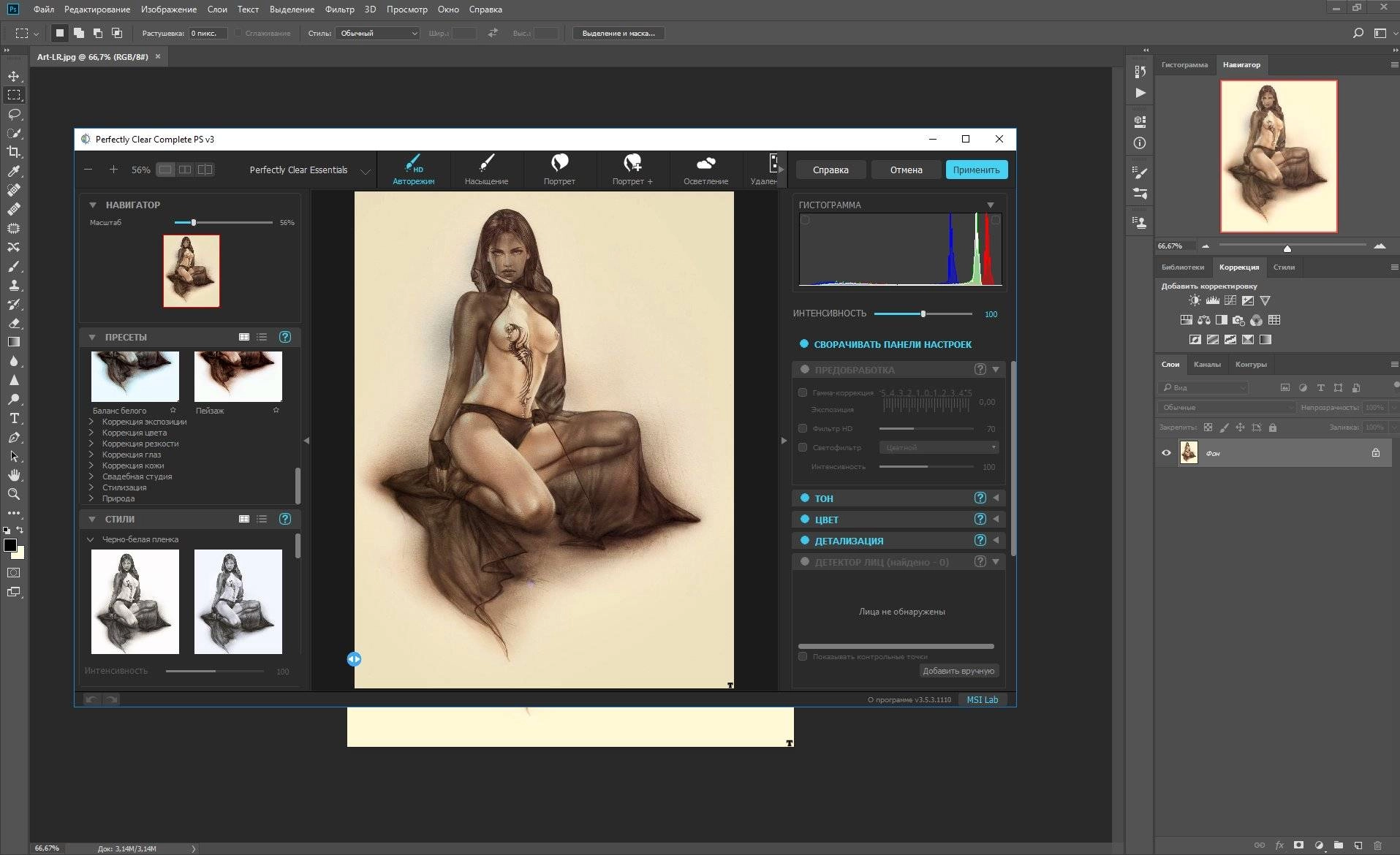The image size is (1400, 855).
Task: Collapse the СТИЛИ panel
Action: [x=92, y=519]
